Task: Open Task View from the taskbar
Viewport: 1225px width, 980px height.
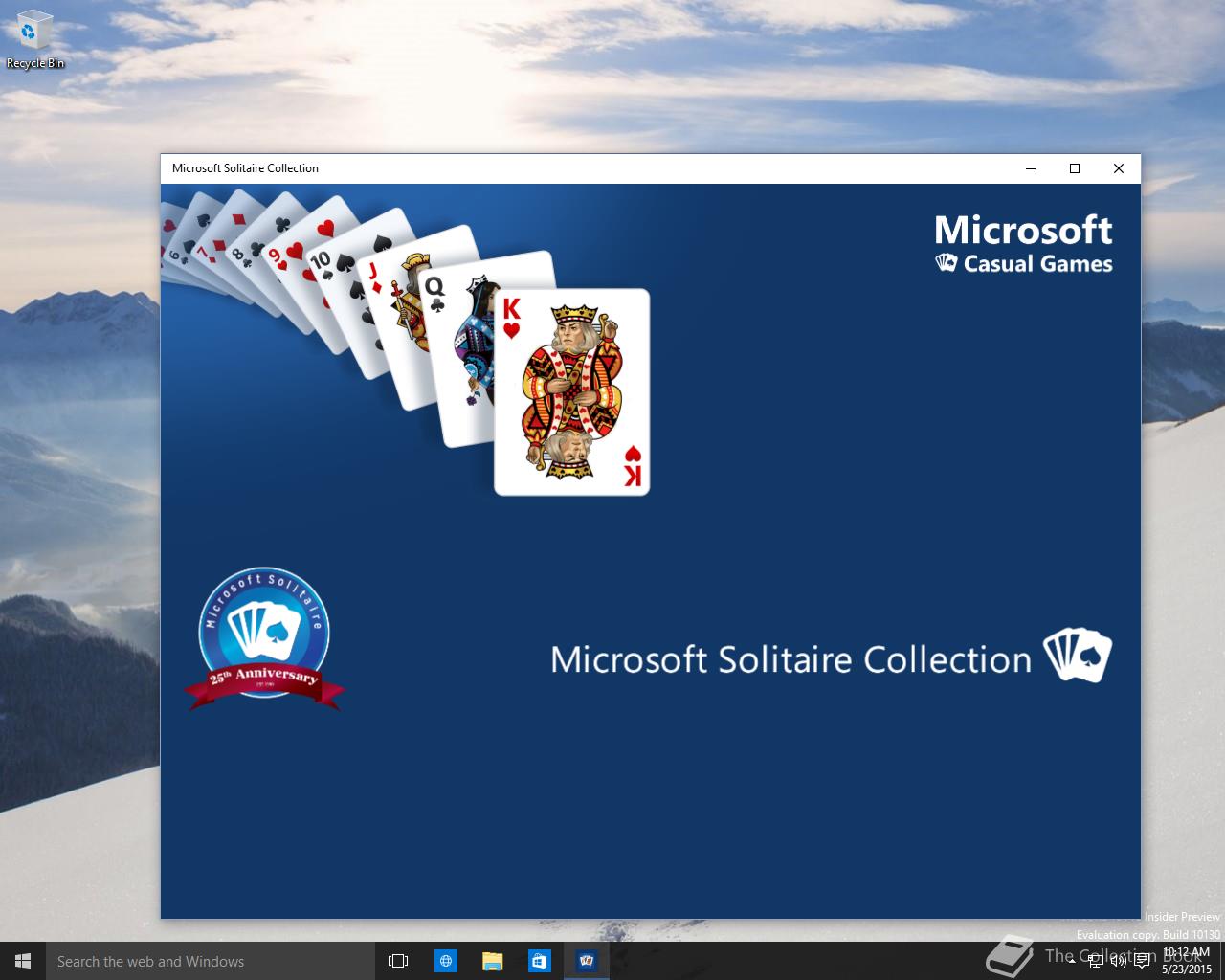Action: point(398,961)
